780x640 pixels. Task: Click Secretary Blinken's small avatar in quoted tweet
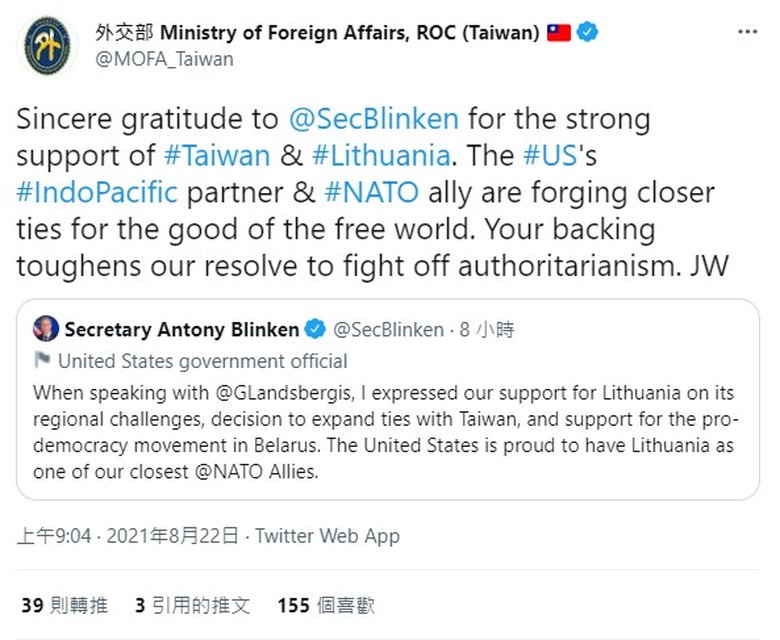click(x=45, y=329)
